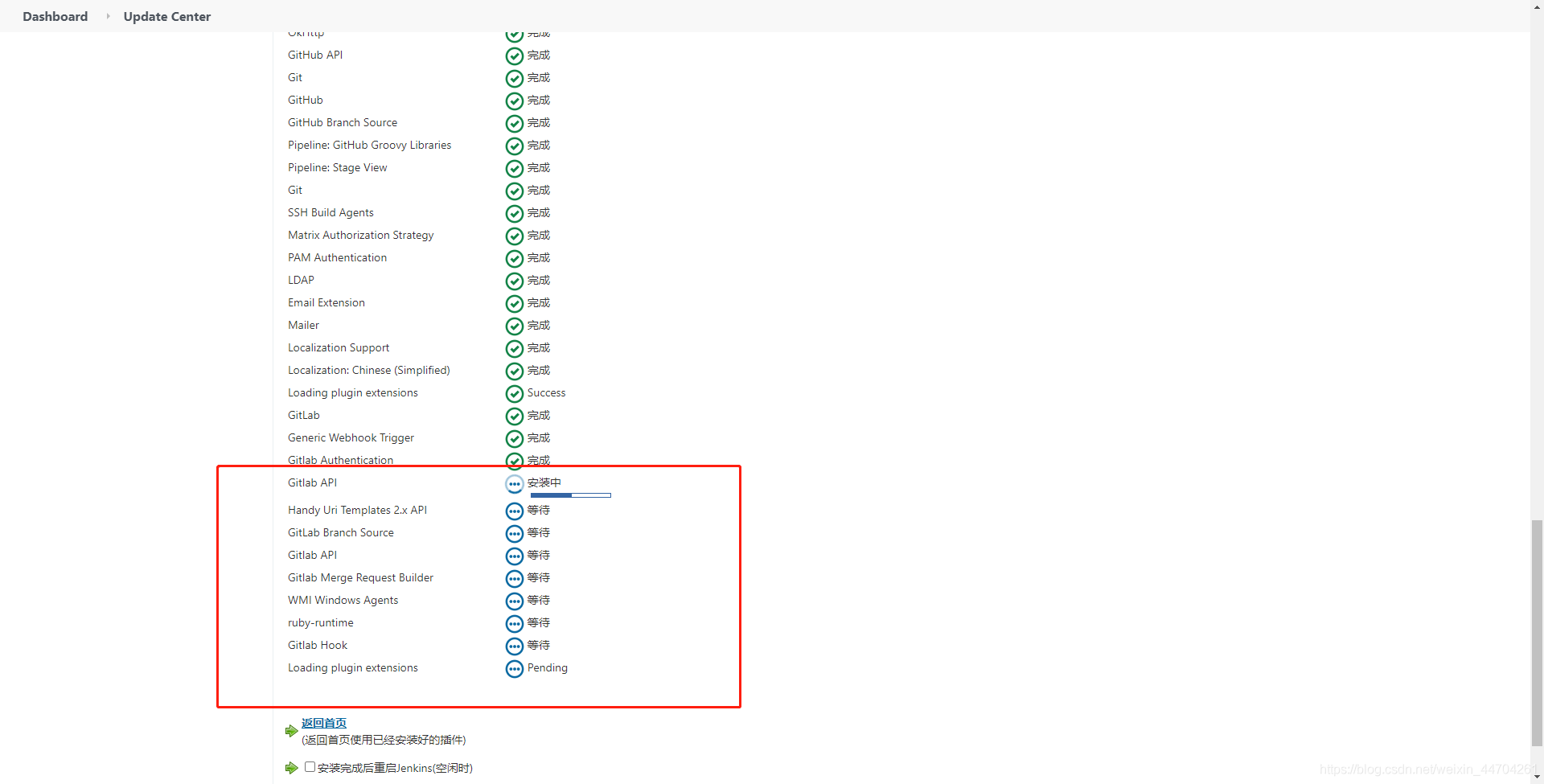Click green arrow icon beside restart checkbox
1544x784 pixels.
[x=291, y=768]
